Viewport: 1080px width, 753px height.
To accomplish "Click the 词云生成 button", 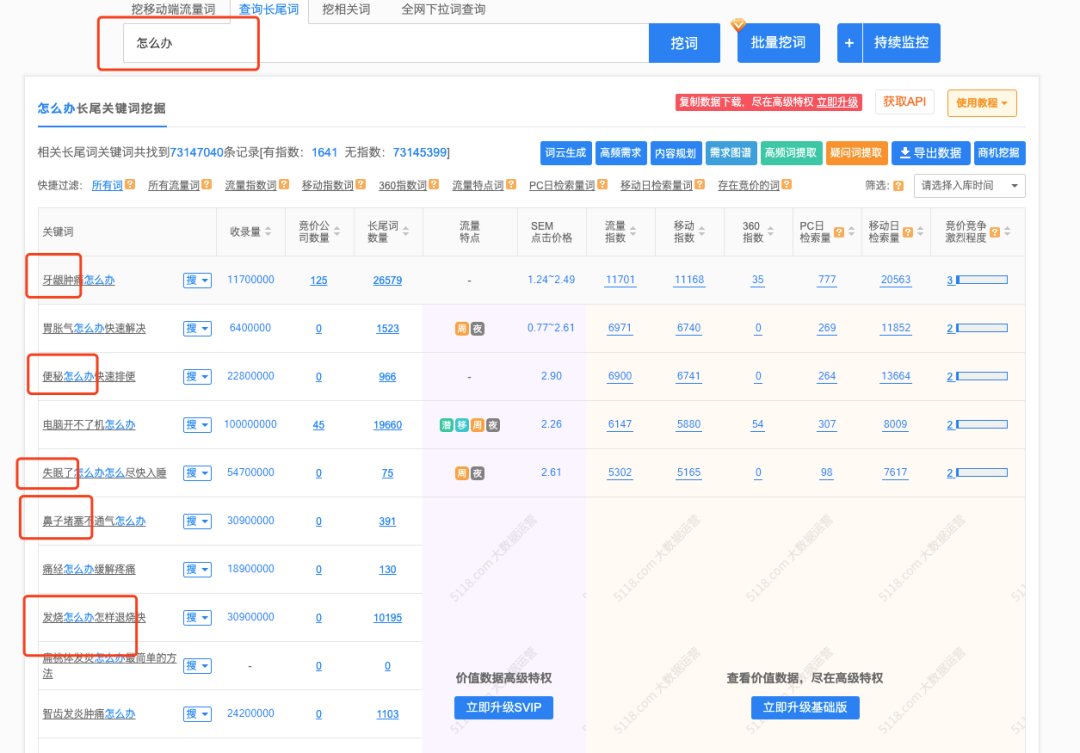I will (x=565, y=153).
